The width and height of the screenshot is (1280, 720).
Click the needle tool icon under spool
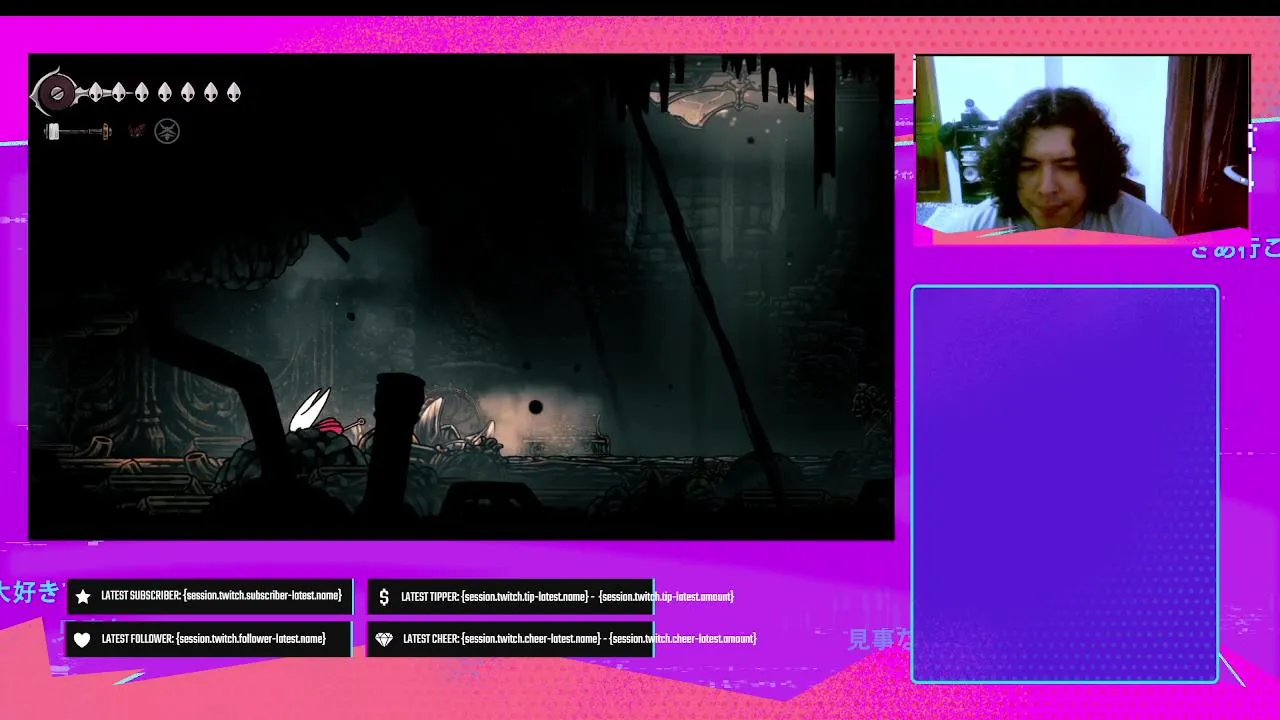pos(77,131)
